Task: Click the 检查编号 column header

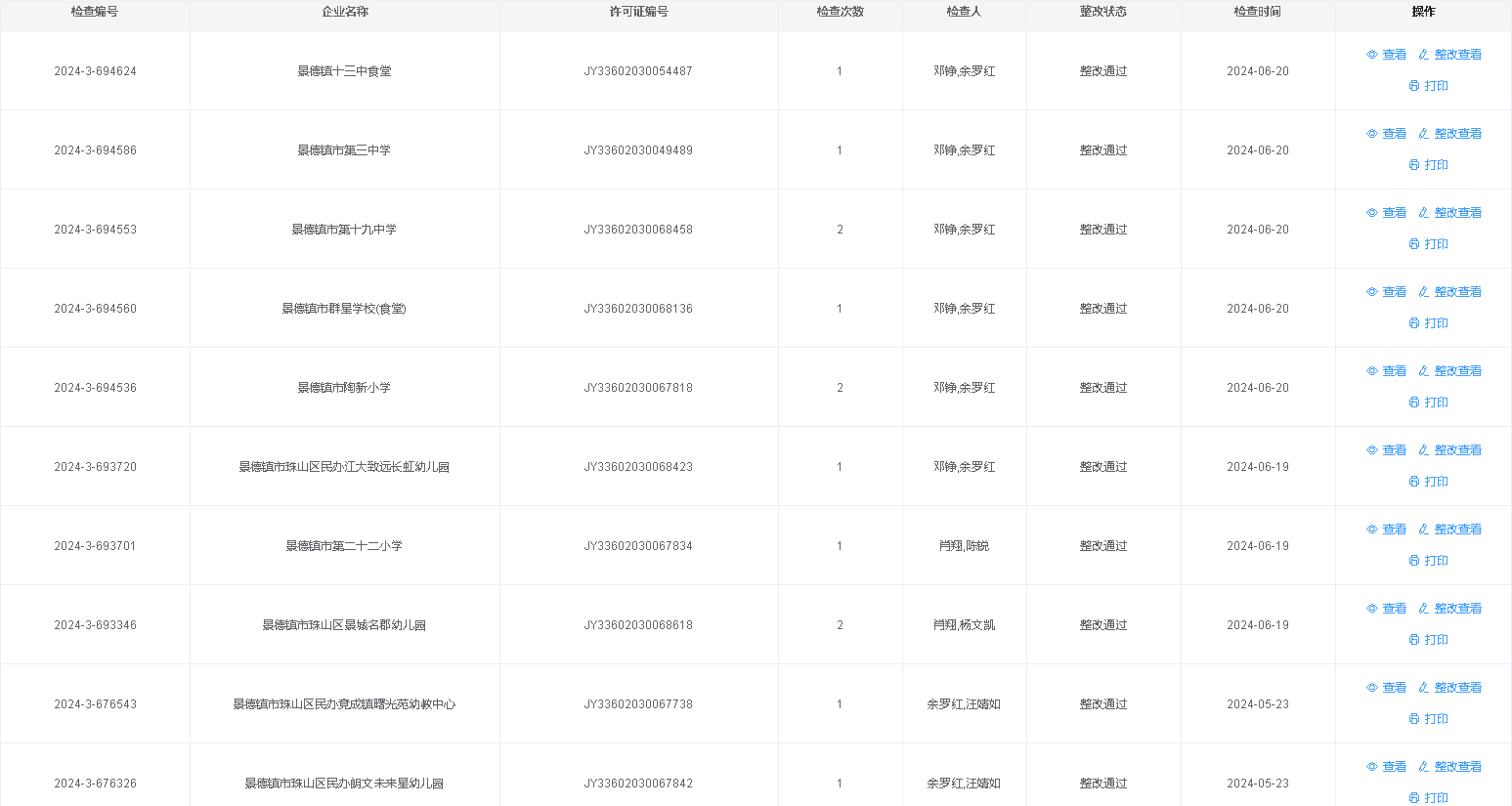Action: tap(95, 12)
